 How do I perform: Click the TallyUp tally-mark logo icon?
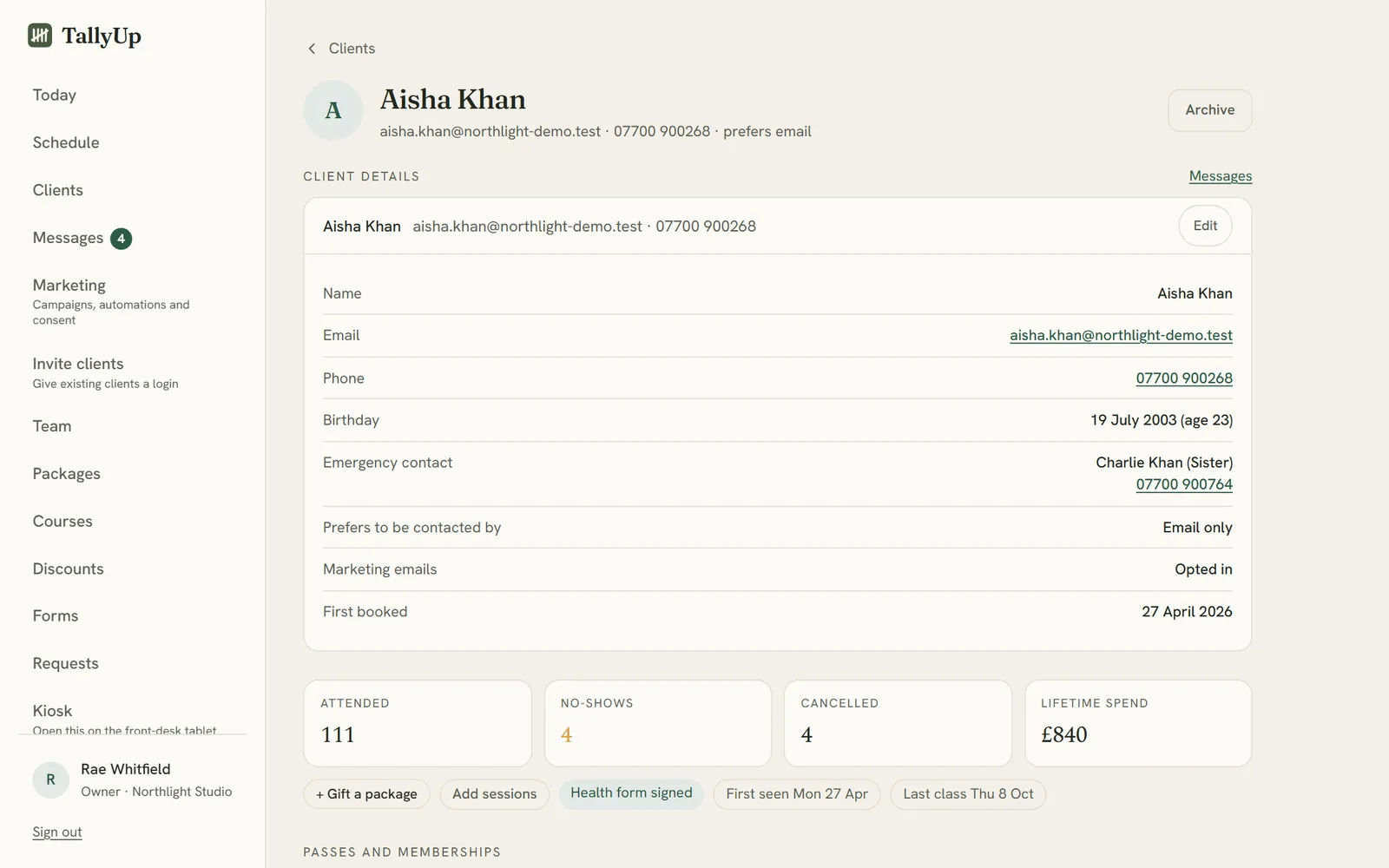pos(40,36)
